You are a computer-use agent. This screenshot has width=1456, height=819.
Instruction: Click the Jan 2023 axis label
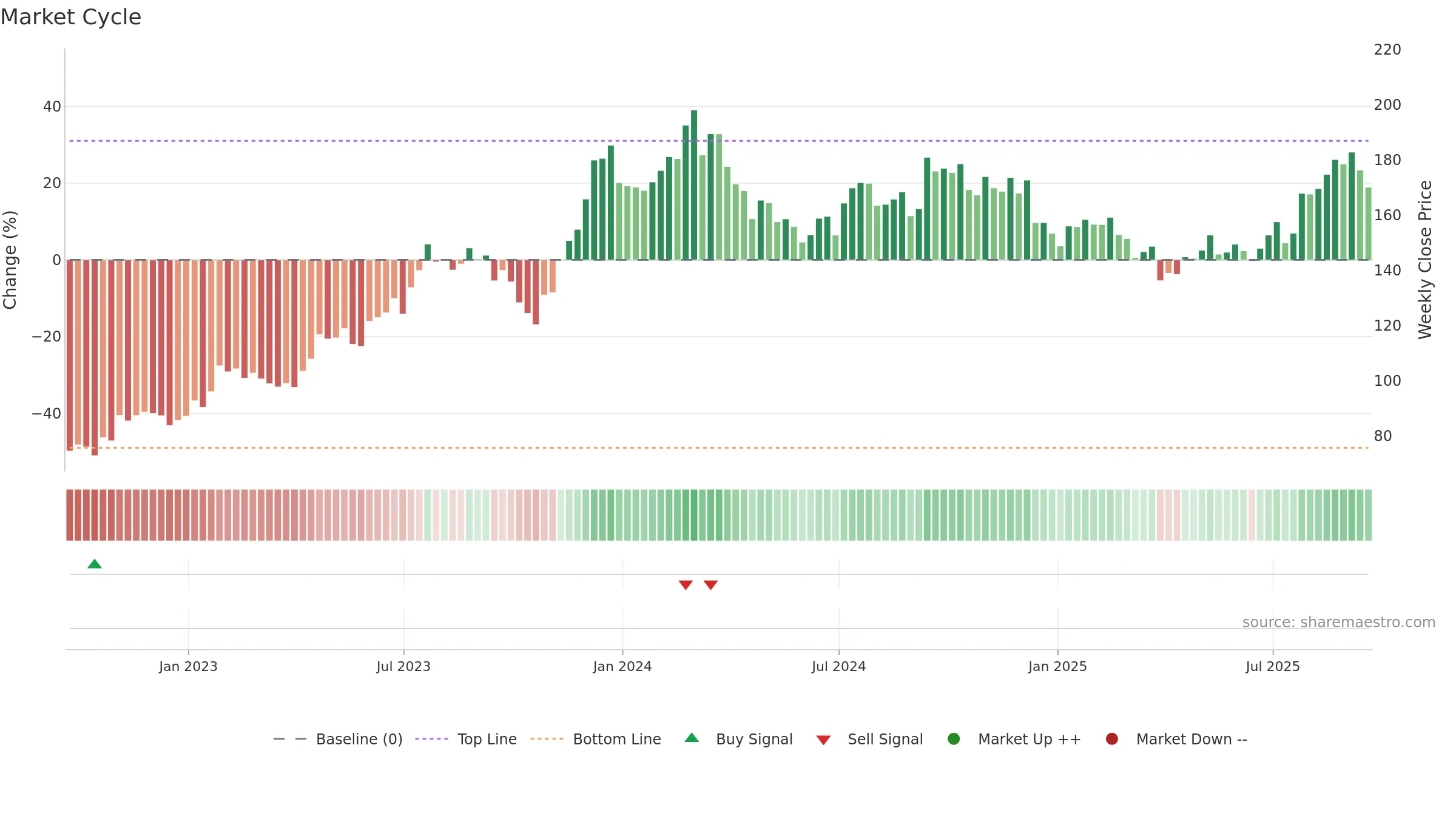pyautogui.click(x=188, y=666)
